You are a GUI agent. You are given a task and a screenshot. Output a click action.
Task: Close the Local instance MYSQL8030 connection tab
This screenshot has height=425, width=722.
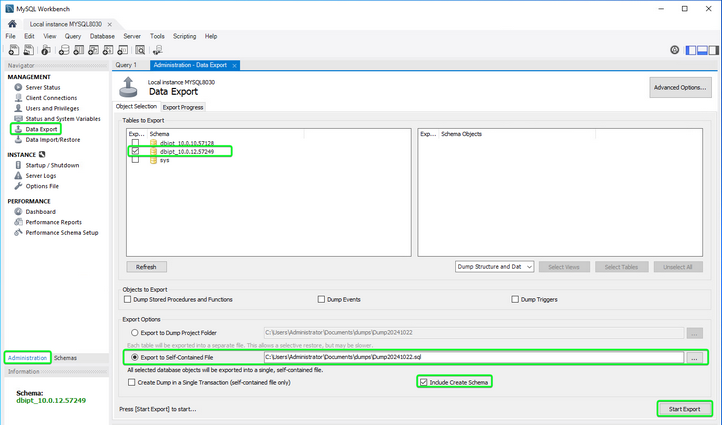click(110, 24)
